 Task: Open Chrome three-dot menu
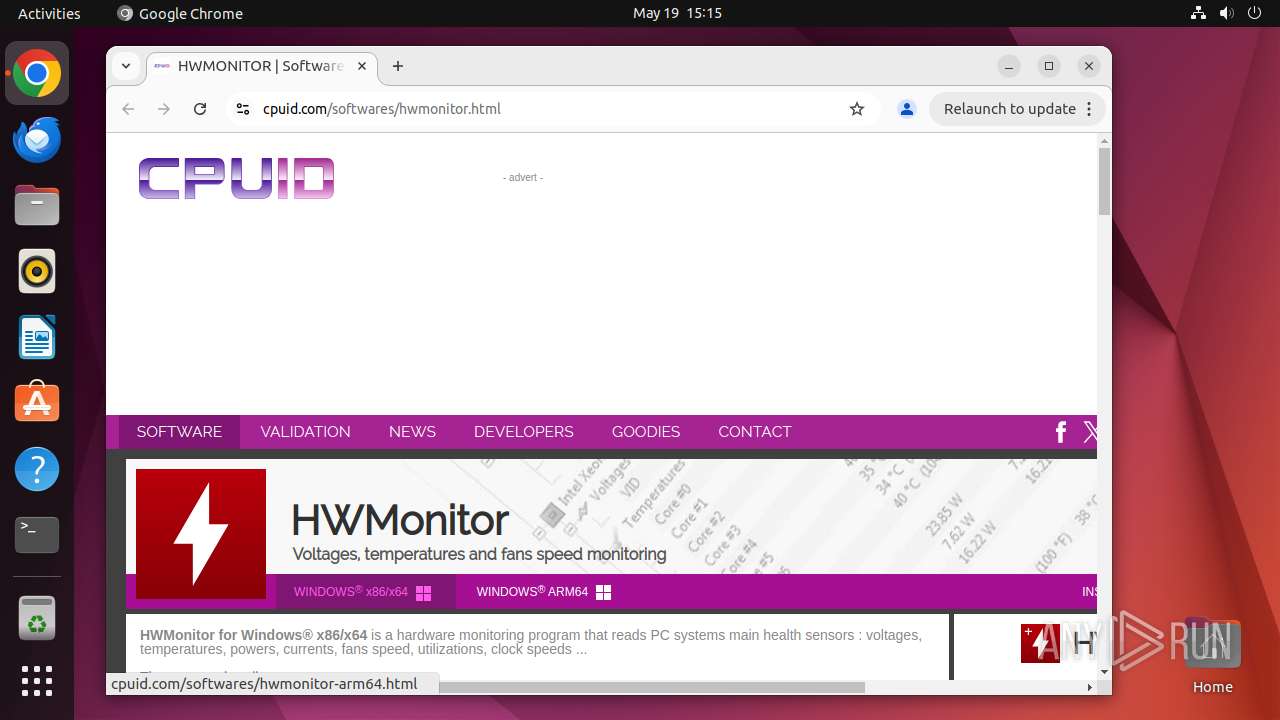1089,109
